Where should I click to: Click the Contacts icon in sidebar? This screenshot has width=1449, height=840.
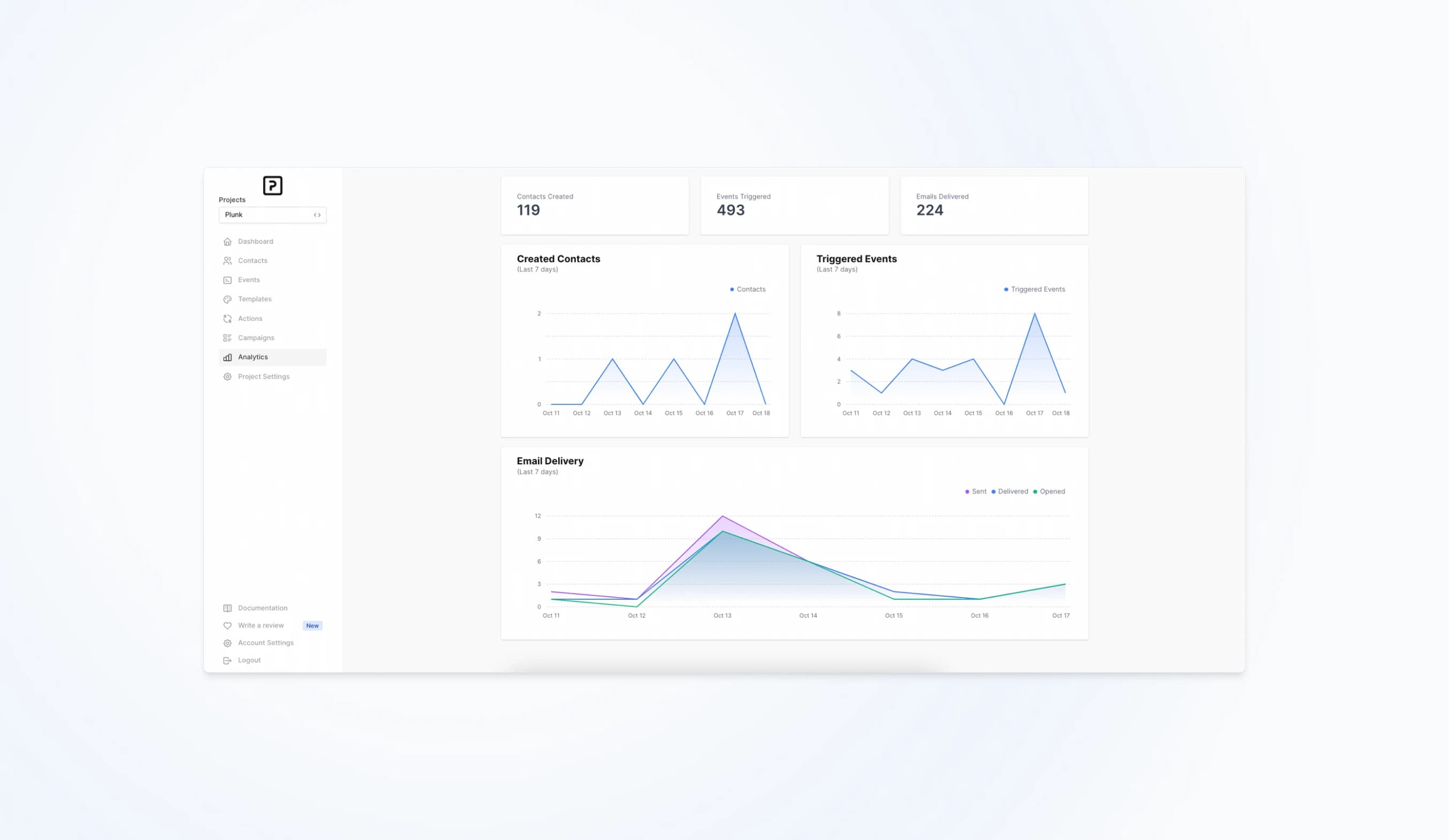pos(227,261)
